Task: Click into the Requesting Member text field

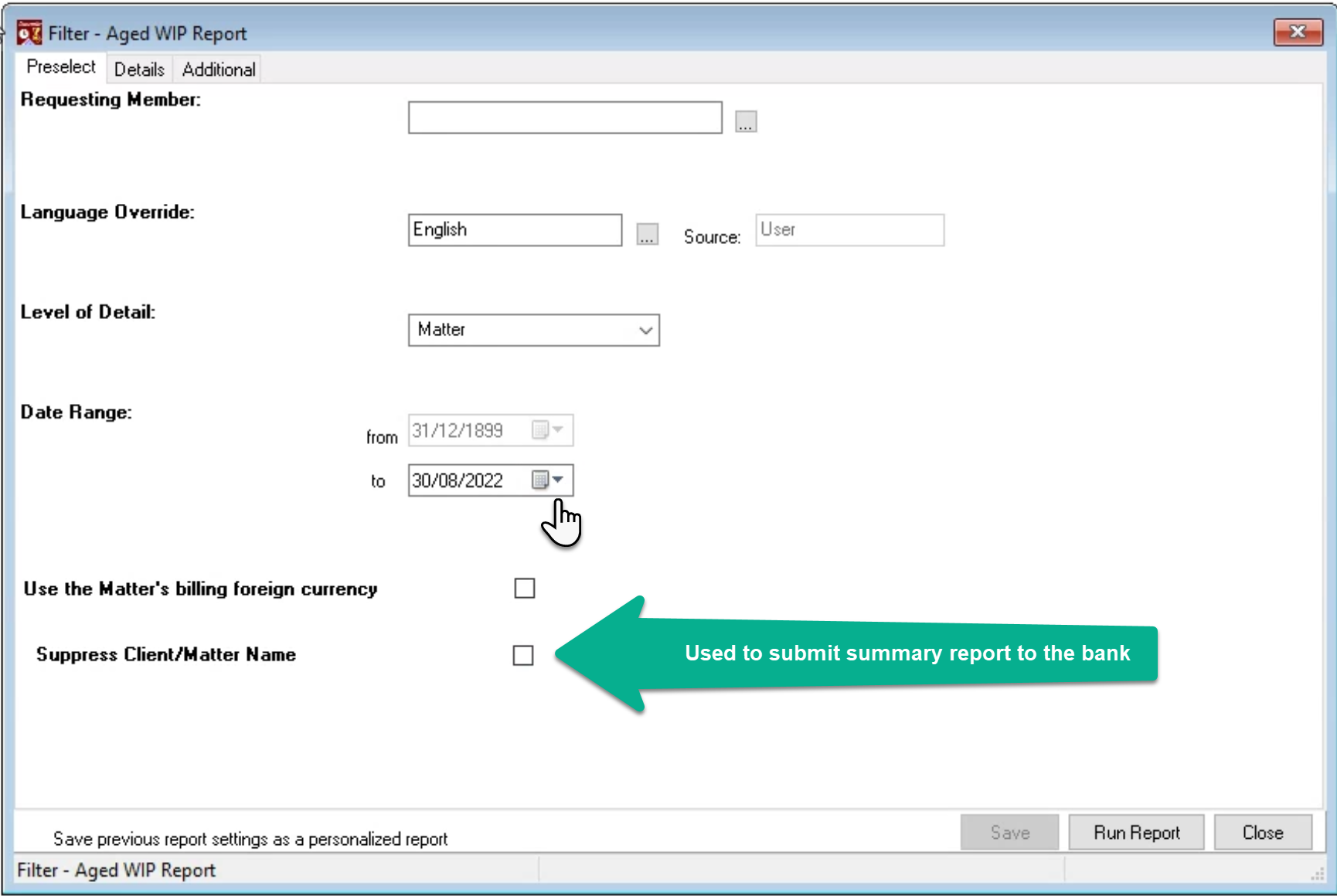Action: point(565,117)
